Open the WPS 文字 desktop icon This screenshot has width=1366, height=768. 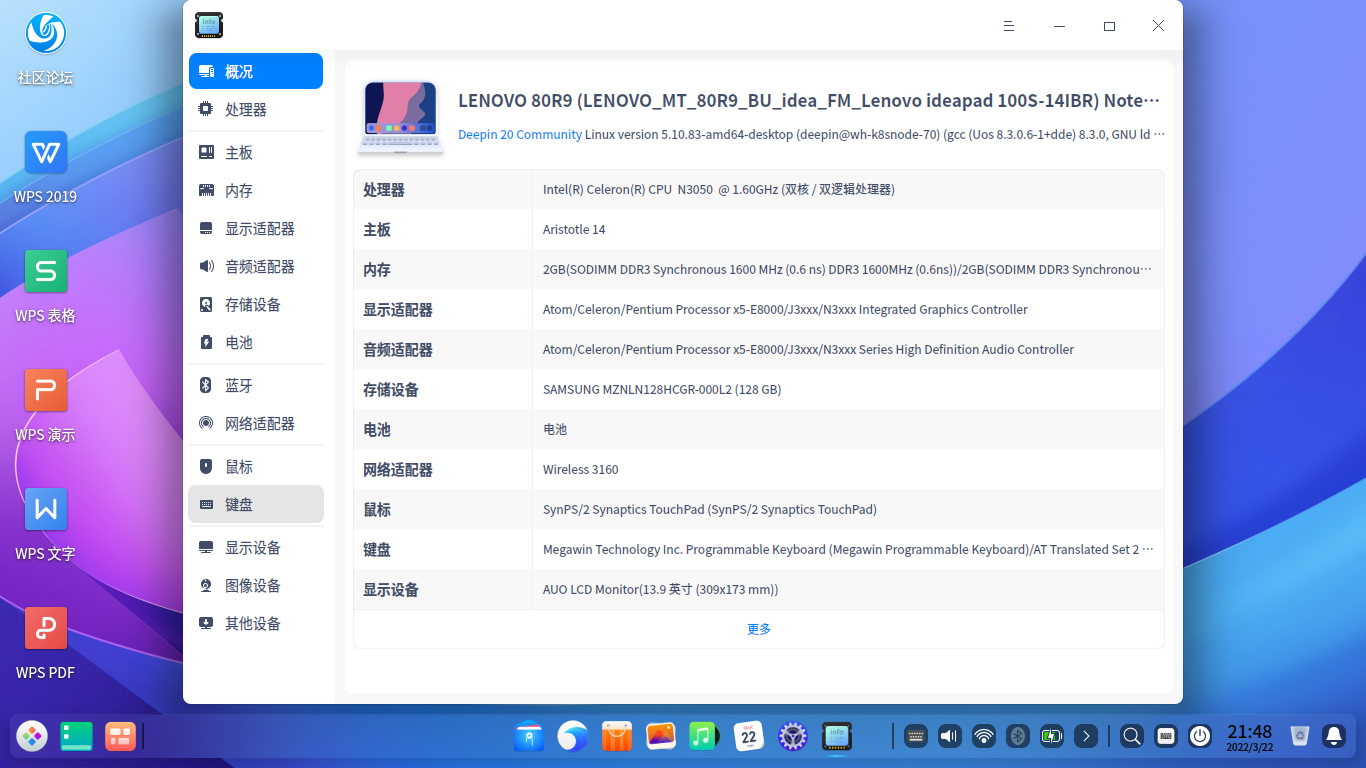[x=45, y=525]
